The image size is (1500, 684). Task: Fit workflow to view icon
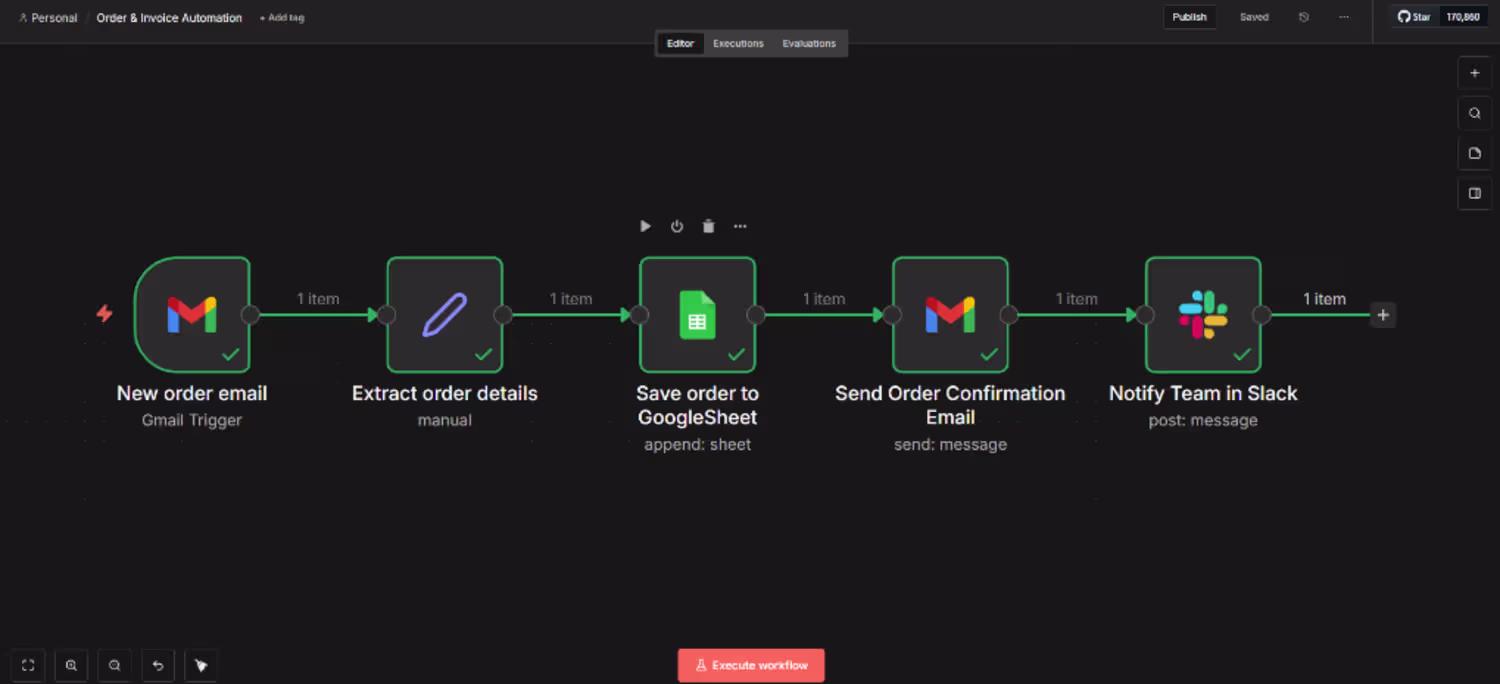tap(28, 665)
